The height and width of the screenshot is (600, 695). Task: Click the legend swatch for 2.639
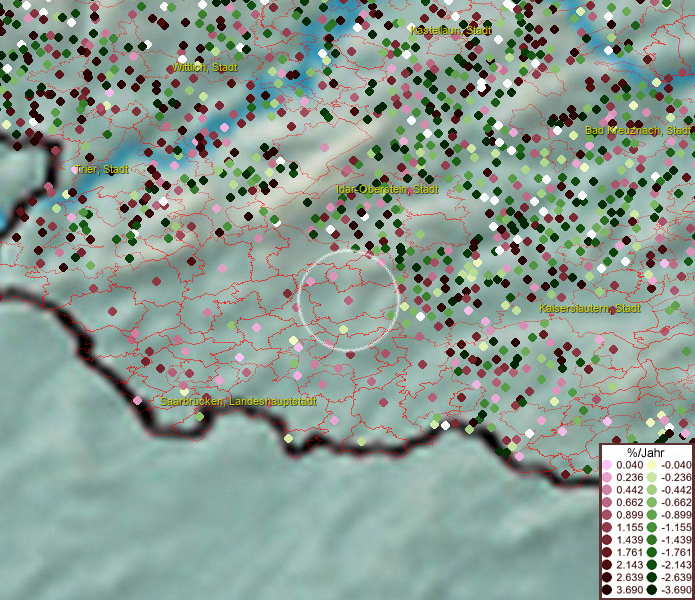click(607, 578)
